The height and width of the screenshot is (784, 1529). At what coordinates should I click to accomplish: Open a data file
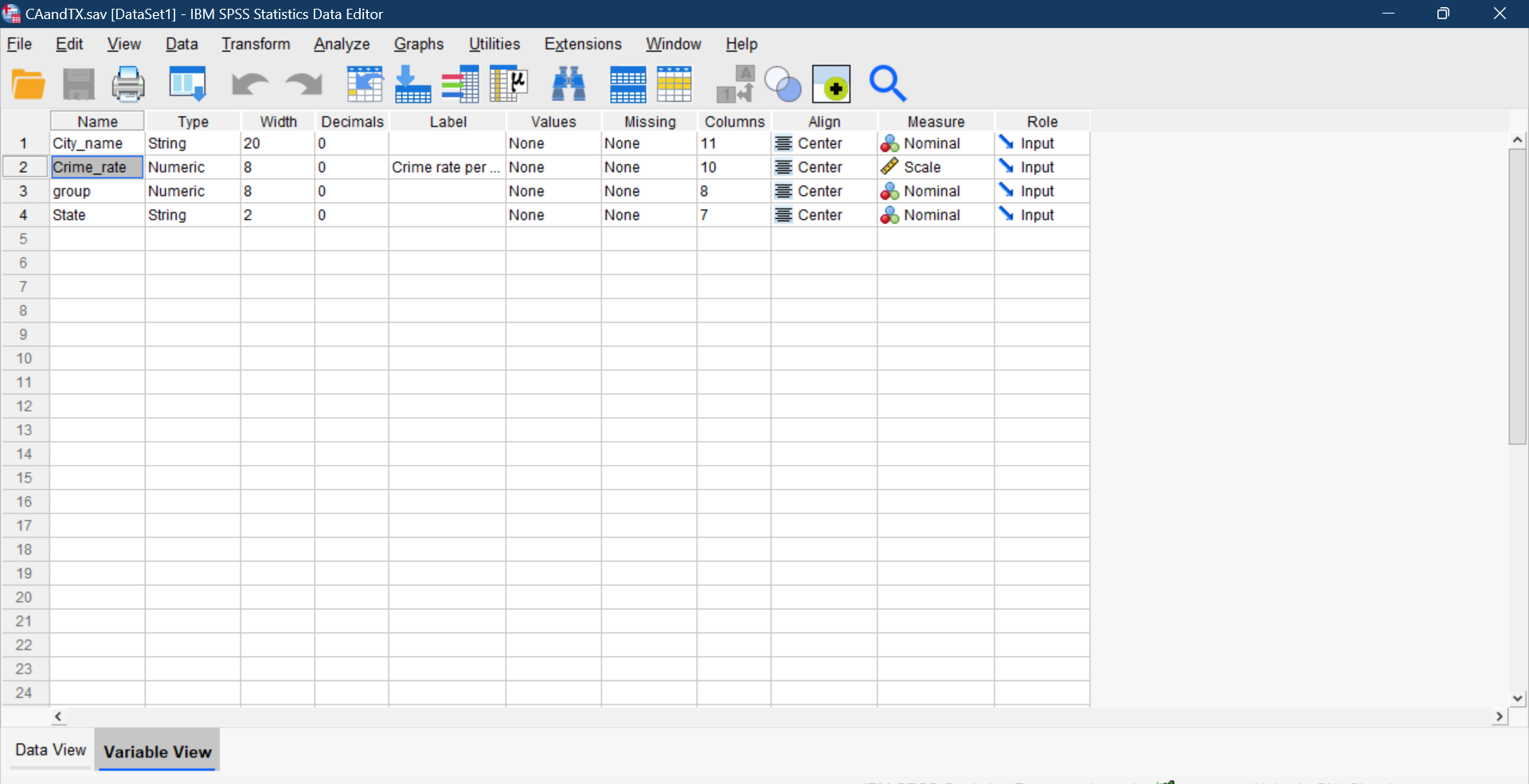28,84
